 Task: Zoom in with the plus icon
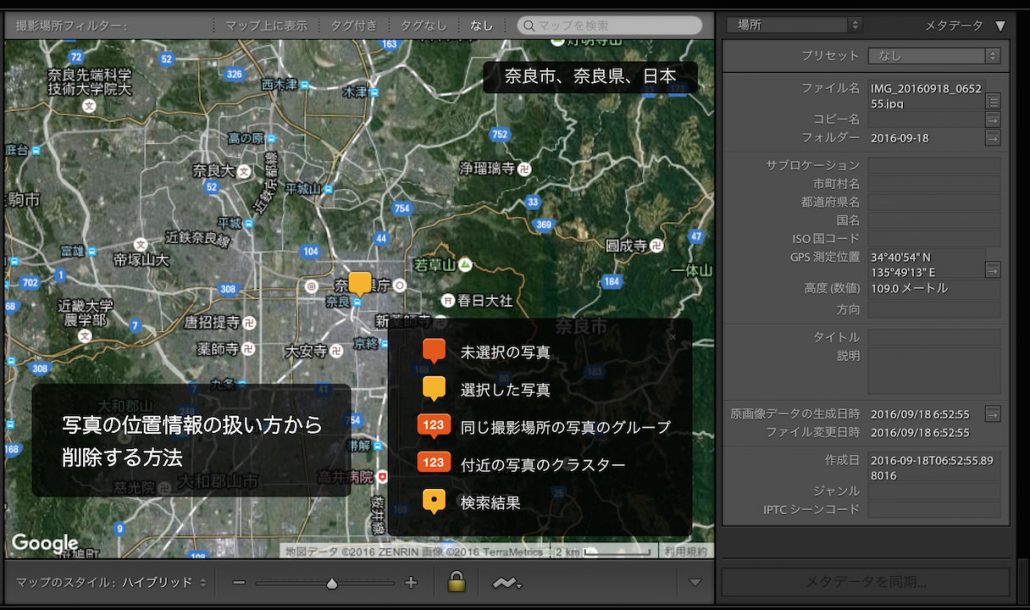click(411, 582)
